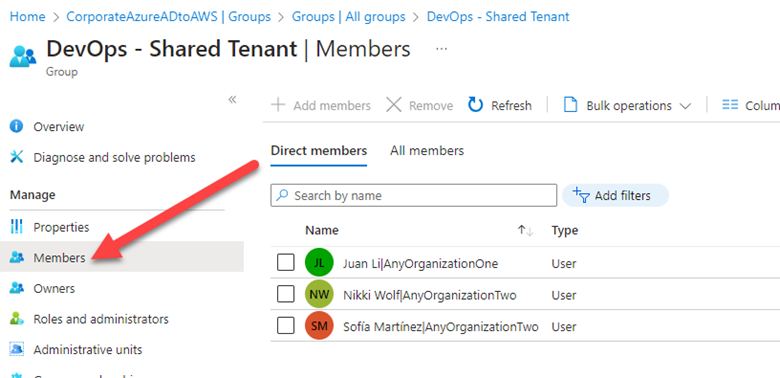Click the Name sort arrows icon
This screenshot has height=378, width=780.
coord(525,230)
